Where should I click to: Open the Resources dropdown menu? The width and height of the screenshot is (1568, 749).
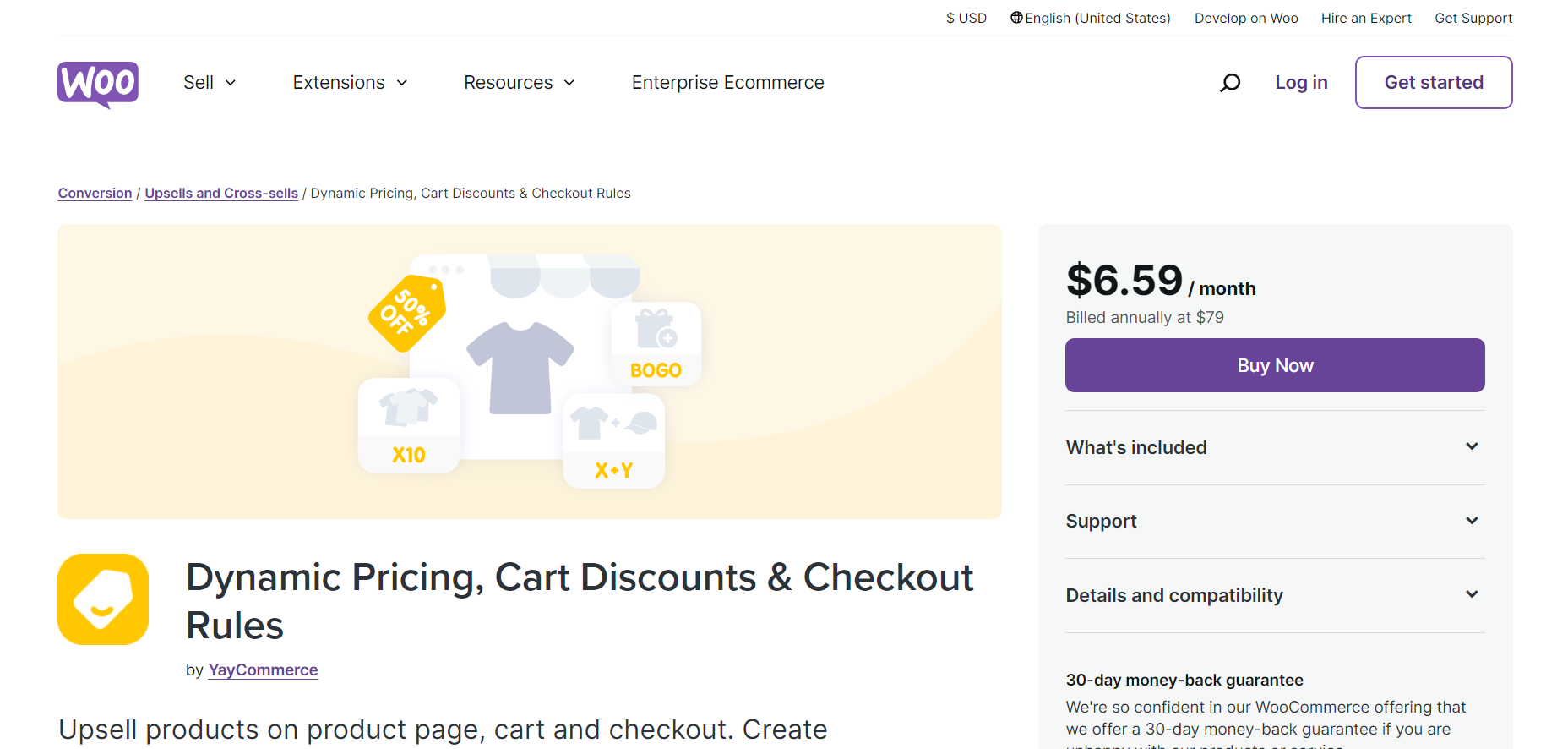(x=520, y=83)
